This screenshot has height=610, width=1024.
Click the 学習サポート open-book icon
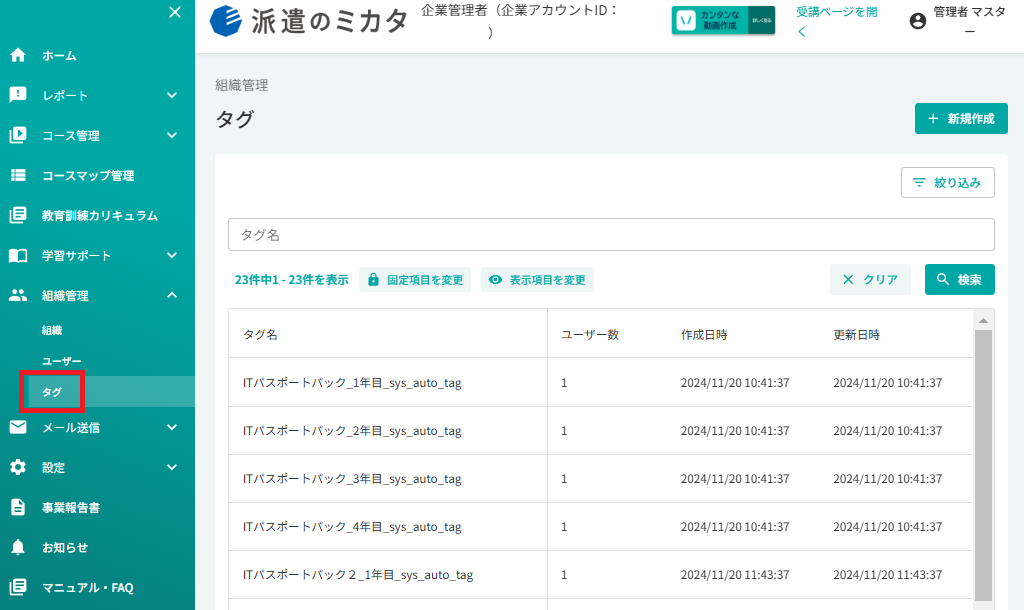pos(18,255)
